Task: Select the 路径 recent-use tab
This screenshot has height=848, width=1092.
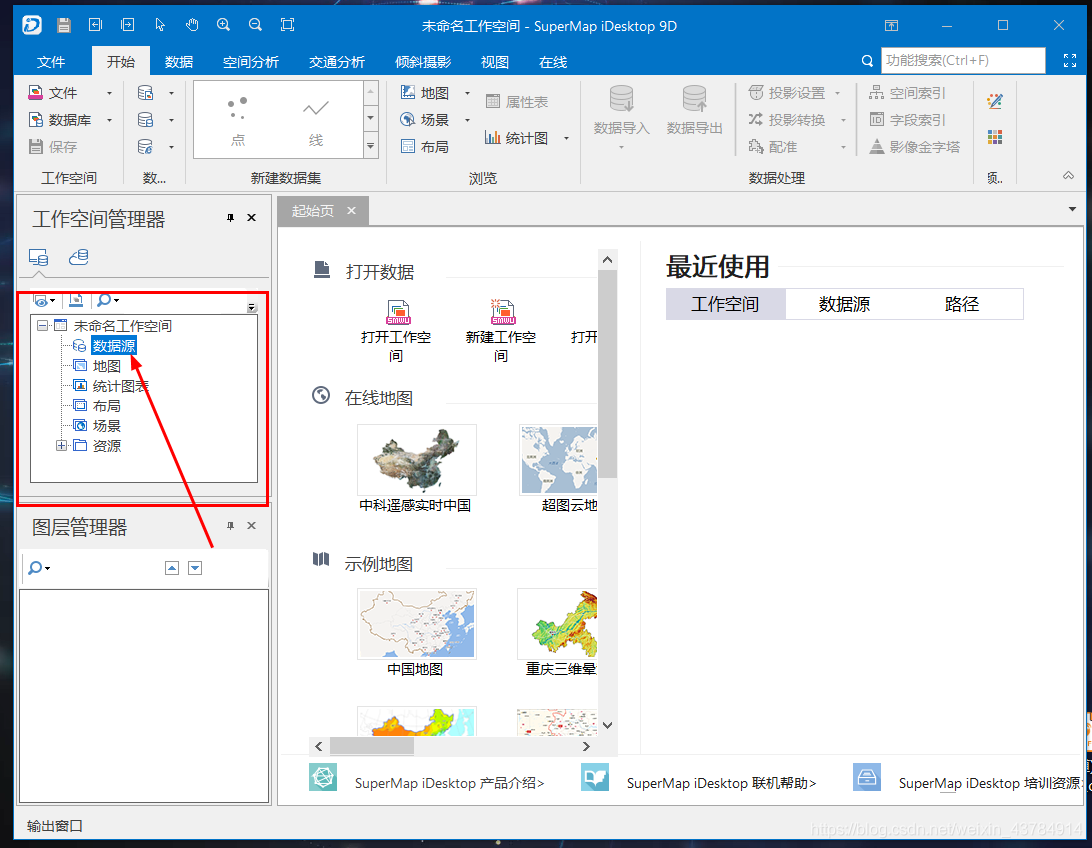Action: (x=962, y=304)
